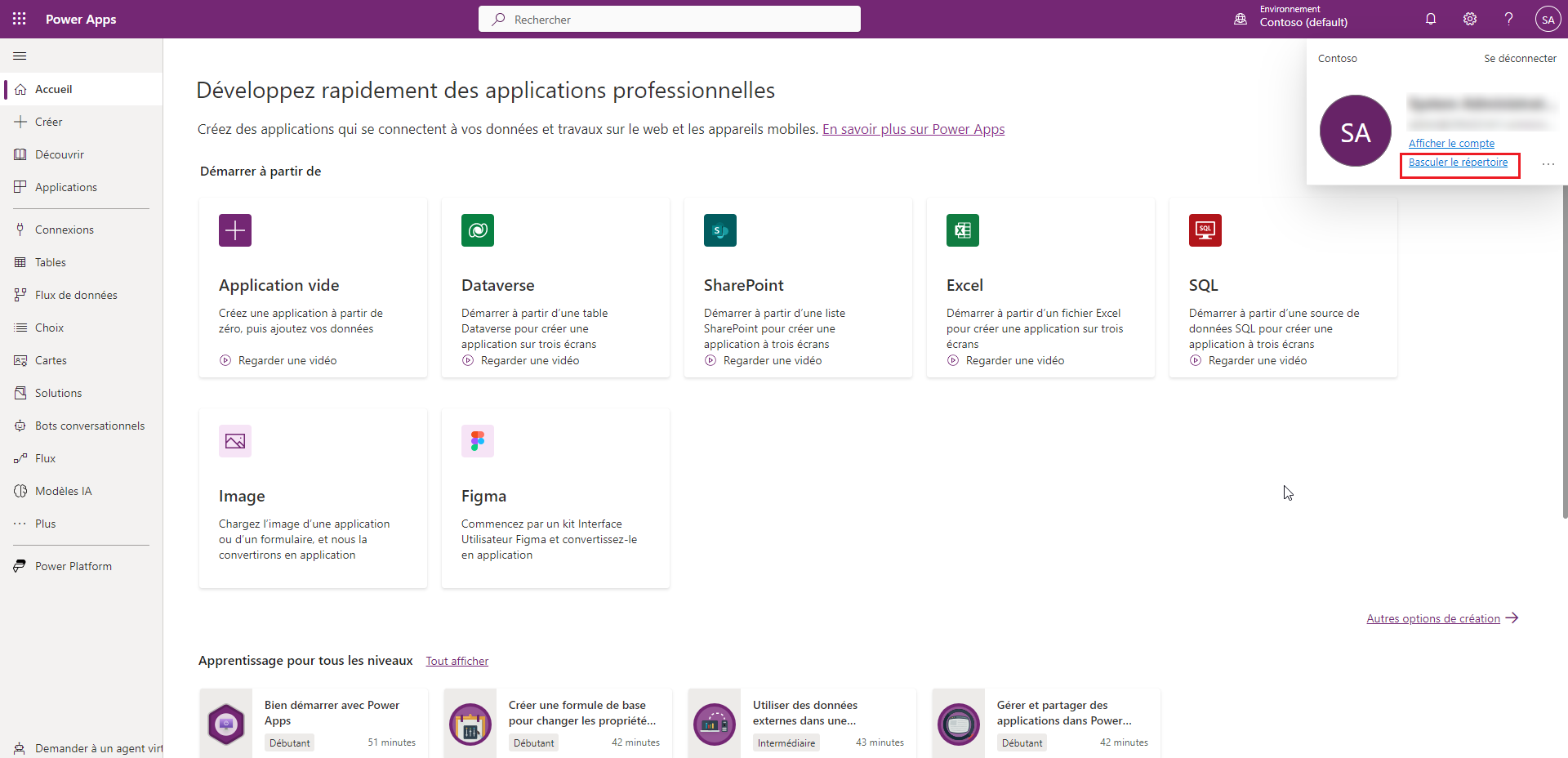Click the Dataverse card icon
This screenshot has width=1568, height=758.
(x=478, y=230)
